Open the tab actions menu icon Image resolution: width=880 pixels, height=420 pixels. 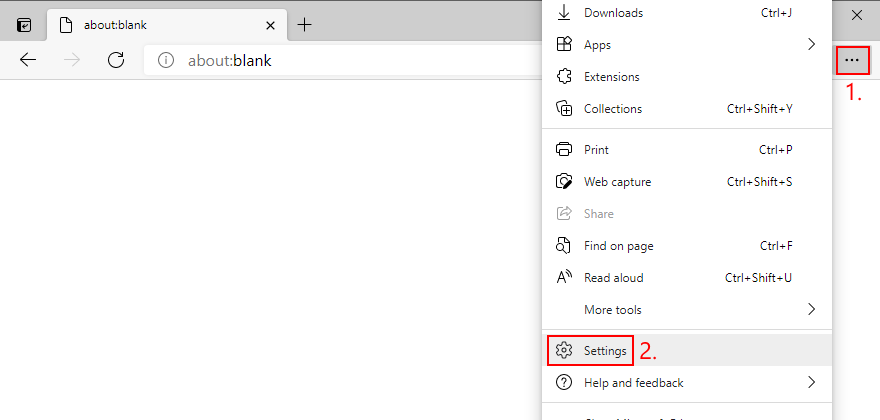coord(24,24)
